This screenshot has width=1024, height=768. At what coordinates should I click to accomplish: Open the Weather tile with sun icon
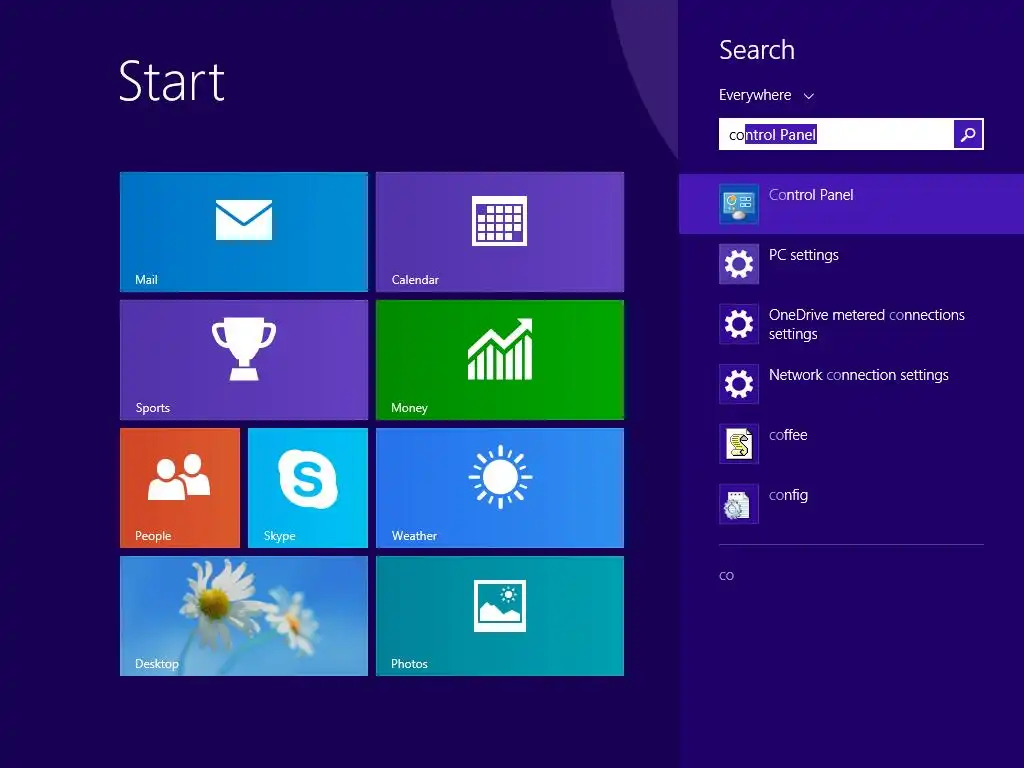(500, 488)
